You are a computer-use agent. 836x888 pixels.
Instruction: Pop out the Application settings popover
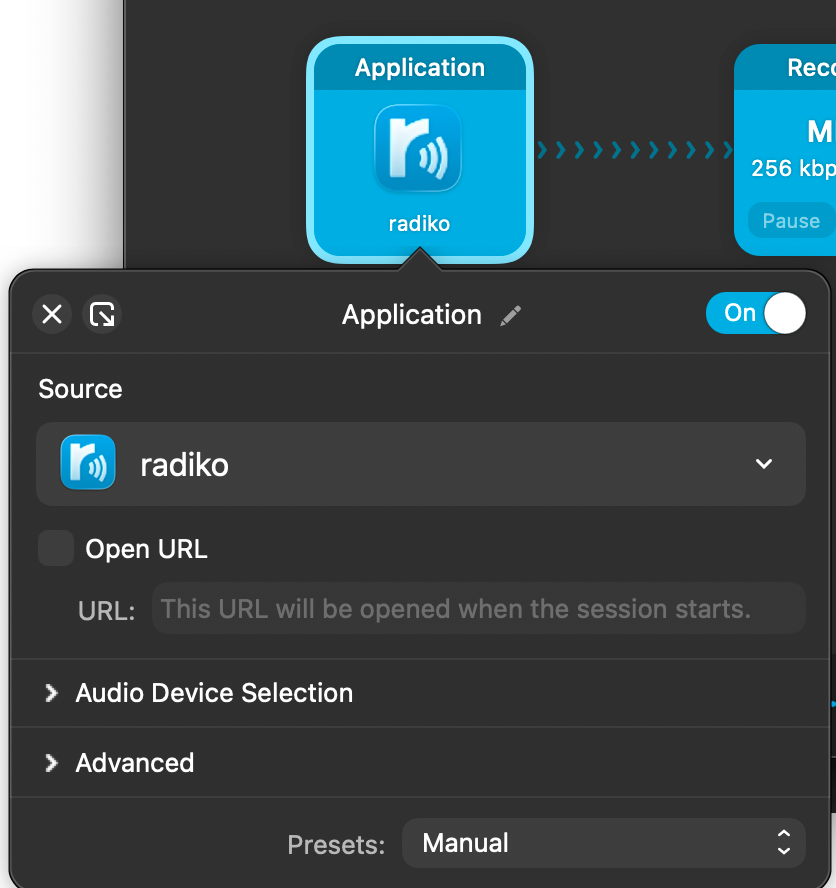[x=102, y=315]
